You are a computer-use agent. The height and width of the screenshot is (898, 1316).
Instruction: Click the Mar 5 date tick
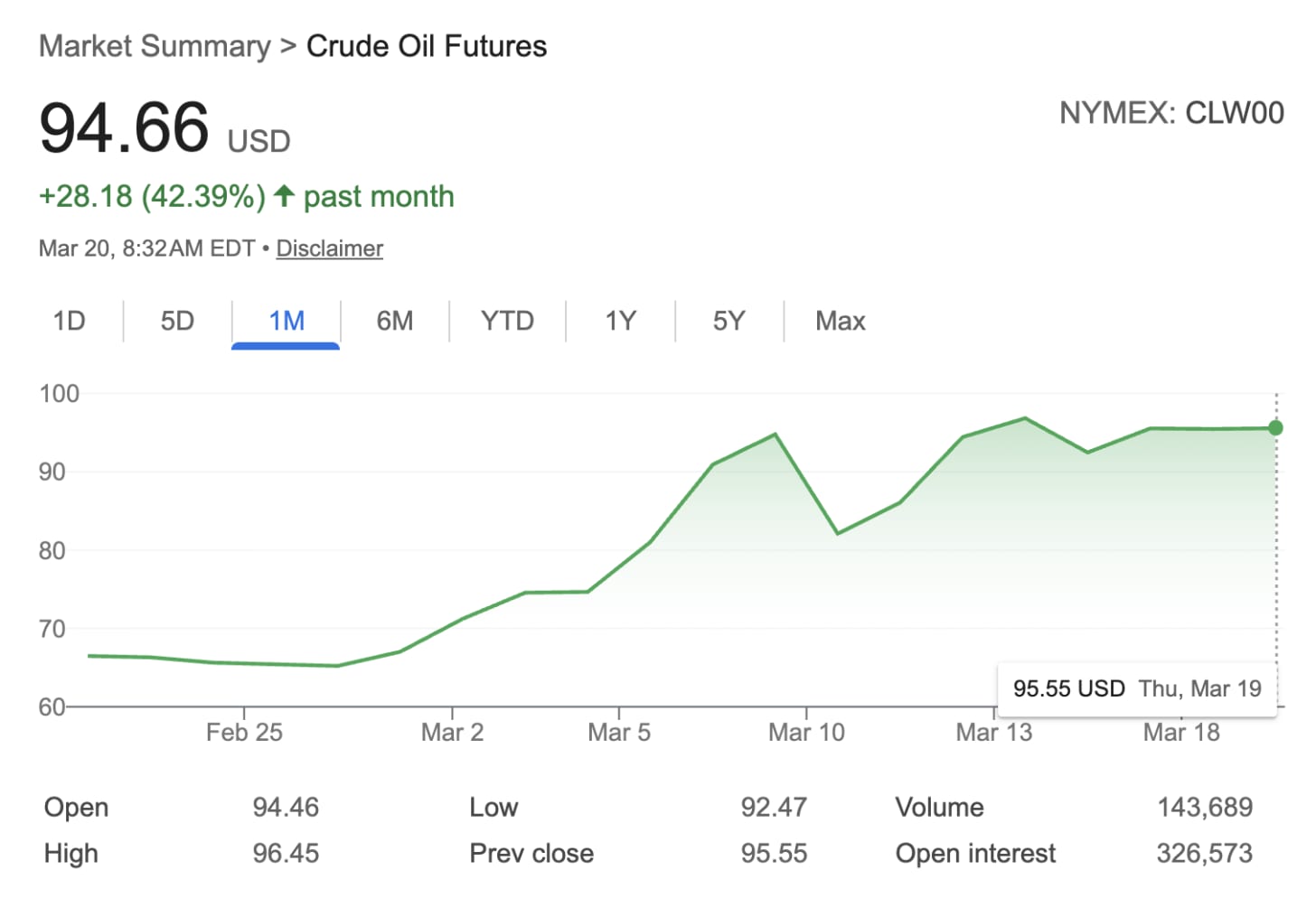pos(619,732)
